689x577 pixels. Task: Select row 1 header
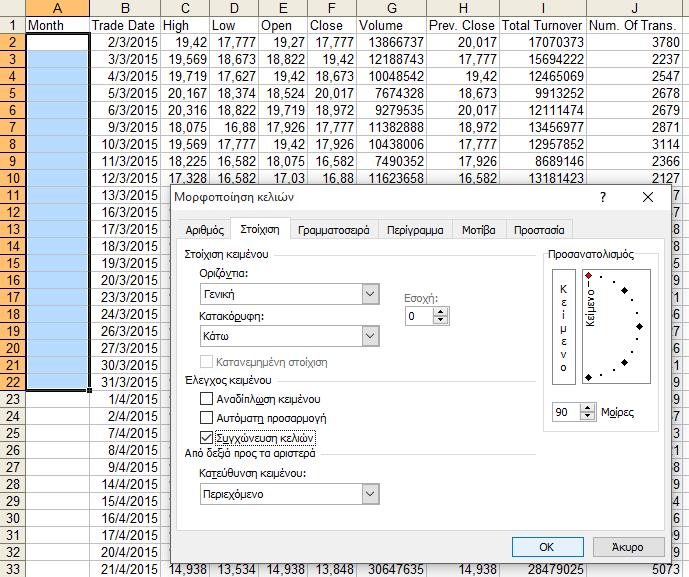[x=12, y=25]
